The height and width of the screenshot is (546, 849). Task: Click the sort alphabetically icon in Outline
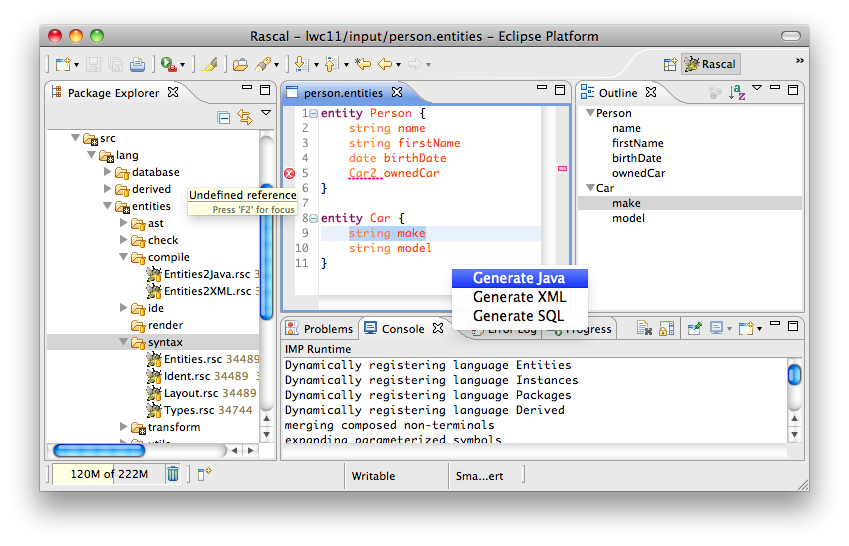pos(738,92)
